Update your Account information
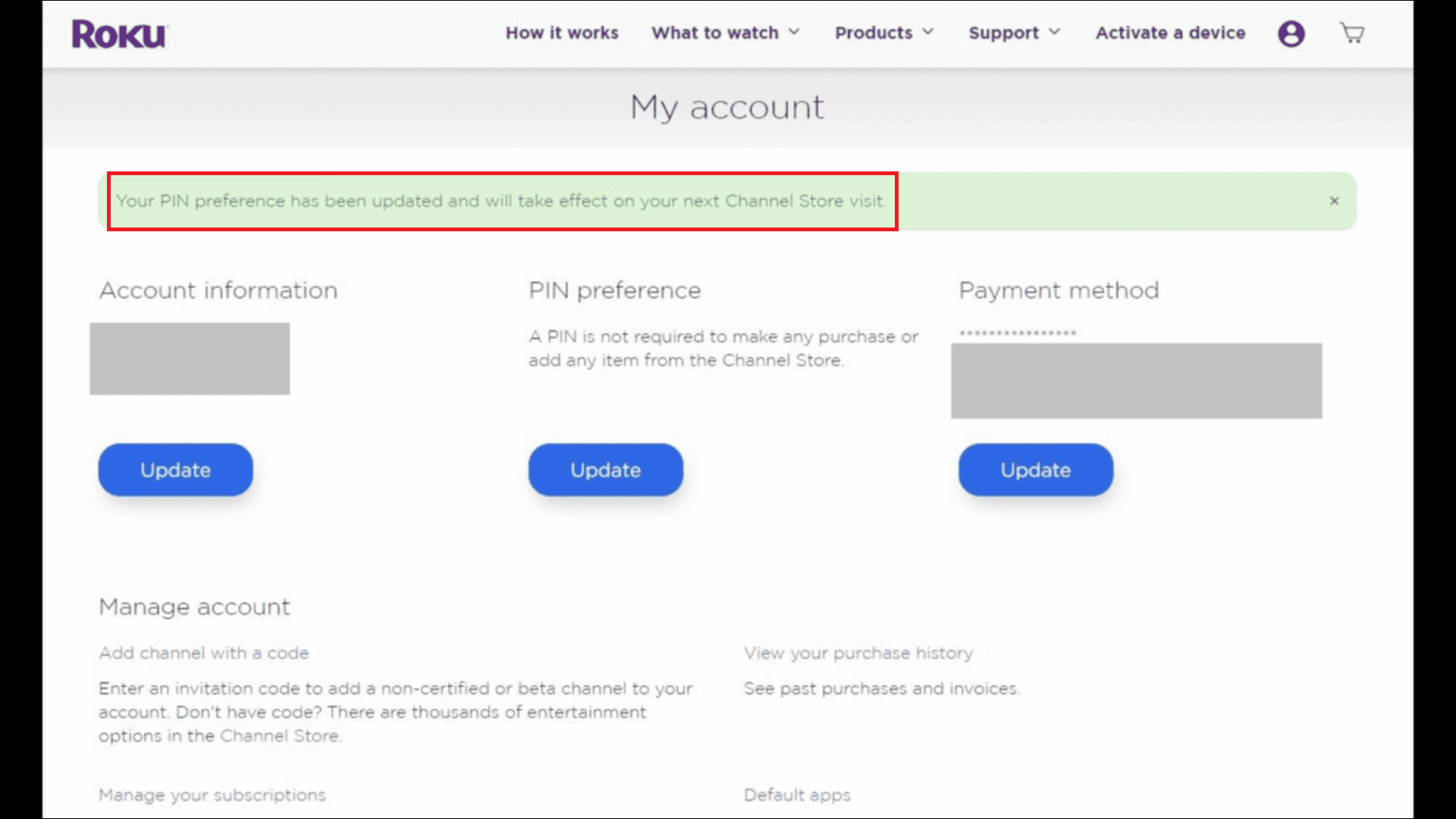Image resolution: width=1456 pixels, height=819 pixels. tap(174, 469)
